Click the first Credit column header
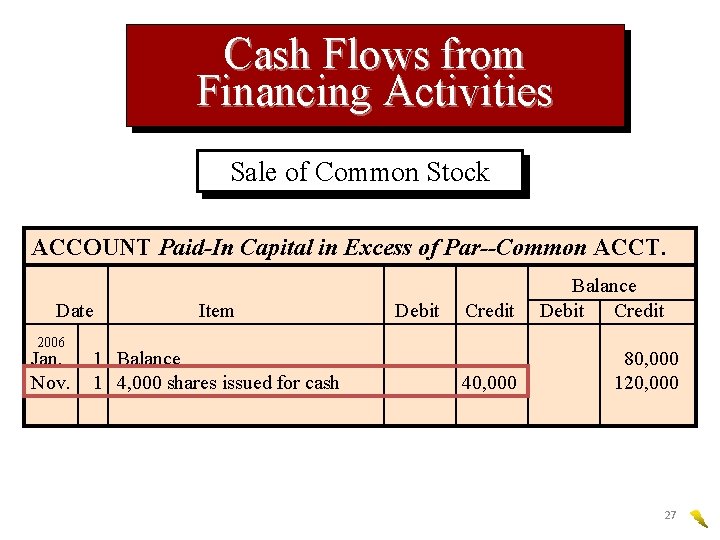Image resolution: width=720 pixels, height=540 pixels. coord(489,311)
